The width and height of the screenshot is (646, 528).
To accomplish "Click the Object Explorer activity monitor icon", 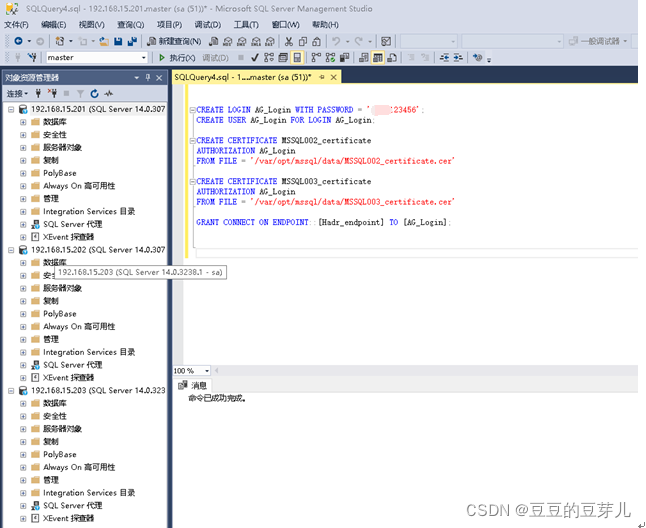I will click(x=108, y=93).
